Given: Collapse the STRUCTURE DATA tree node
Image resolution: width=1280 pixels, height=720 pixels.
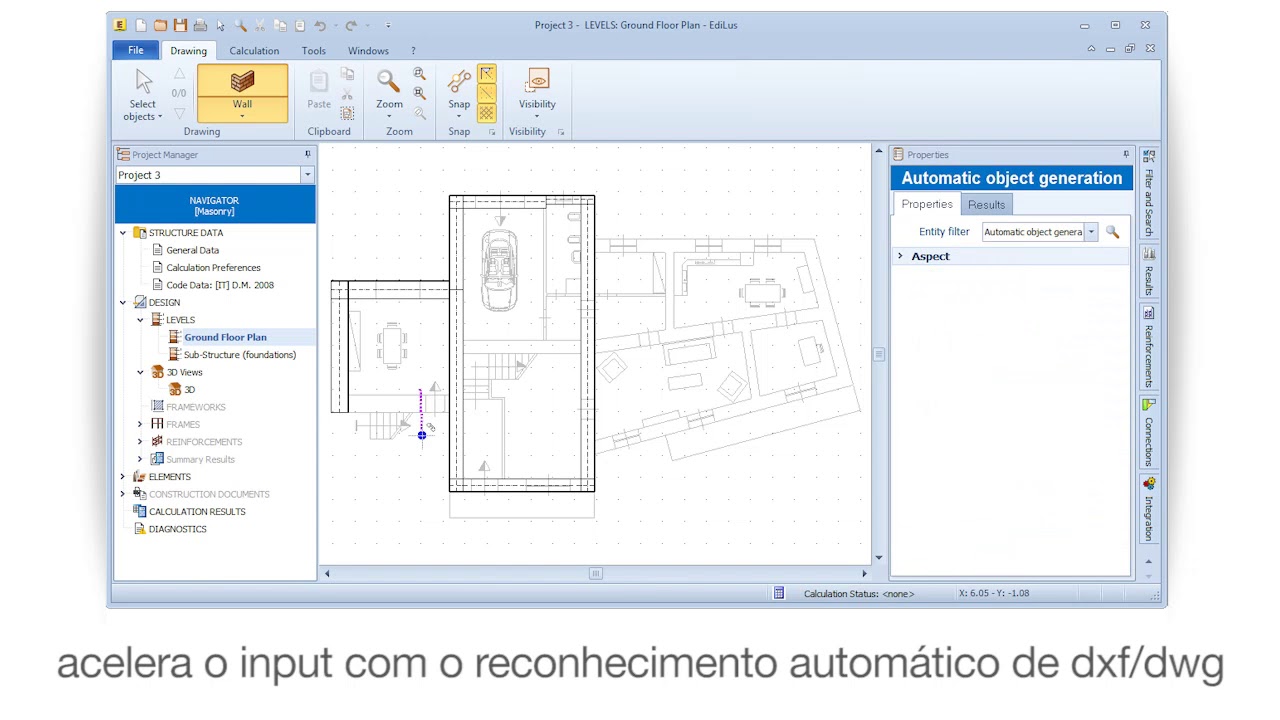Looking at the screenshot, I should (123, 233).
